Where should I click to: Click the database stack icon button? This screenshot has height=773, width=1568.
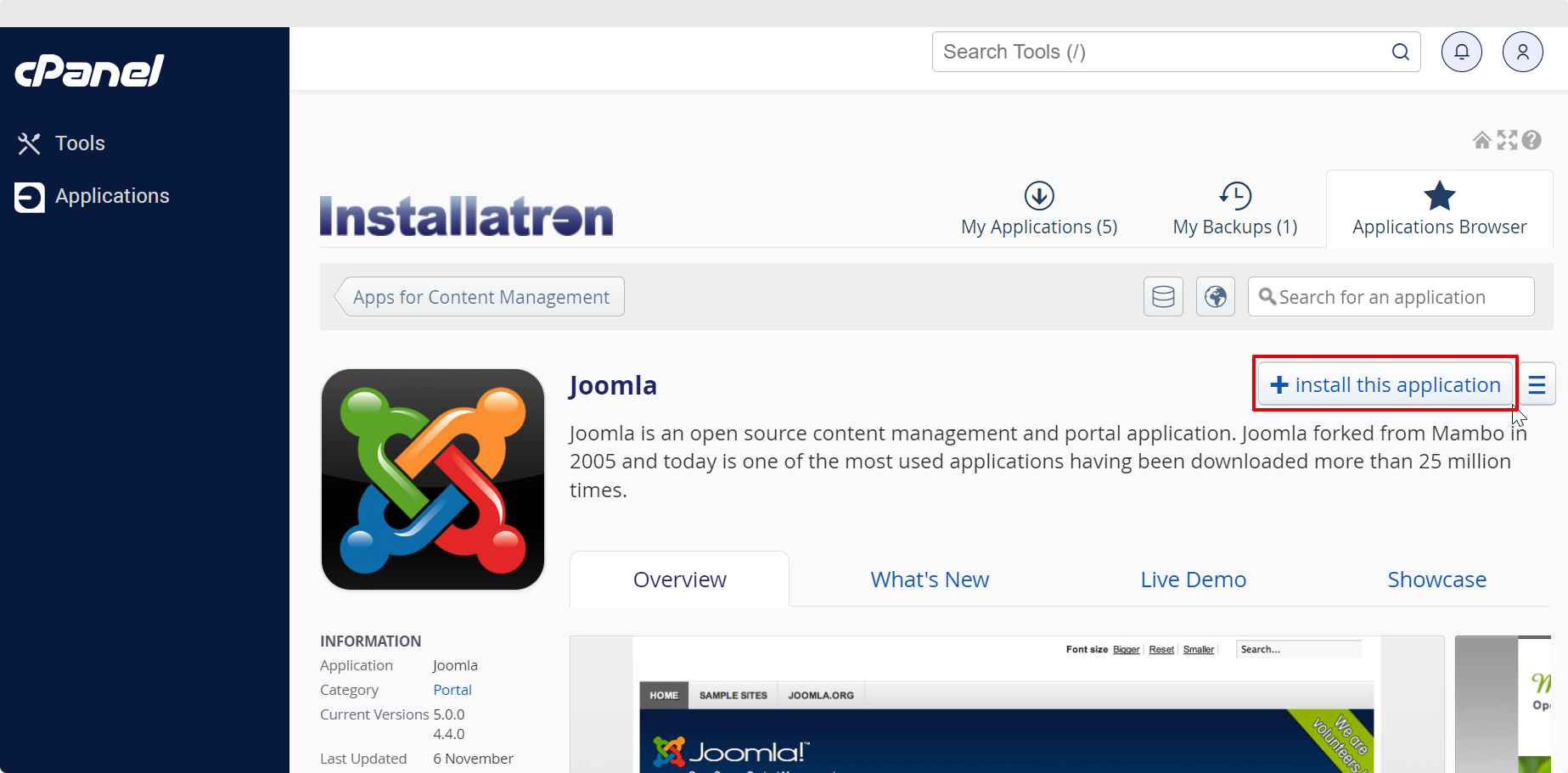[x=1163, y=297]
